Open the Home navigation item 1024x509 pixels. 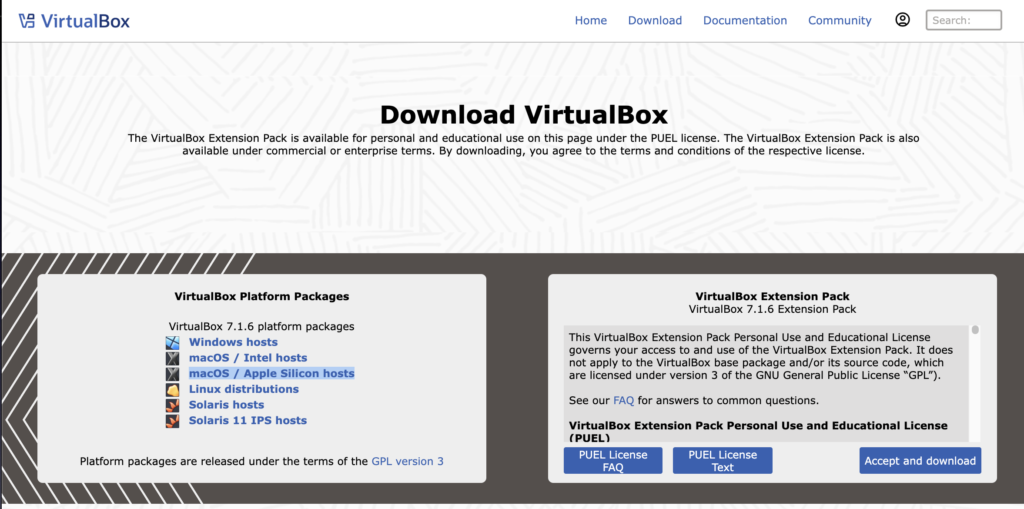click(590, 21)
